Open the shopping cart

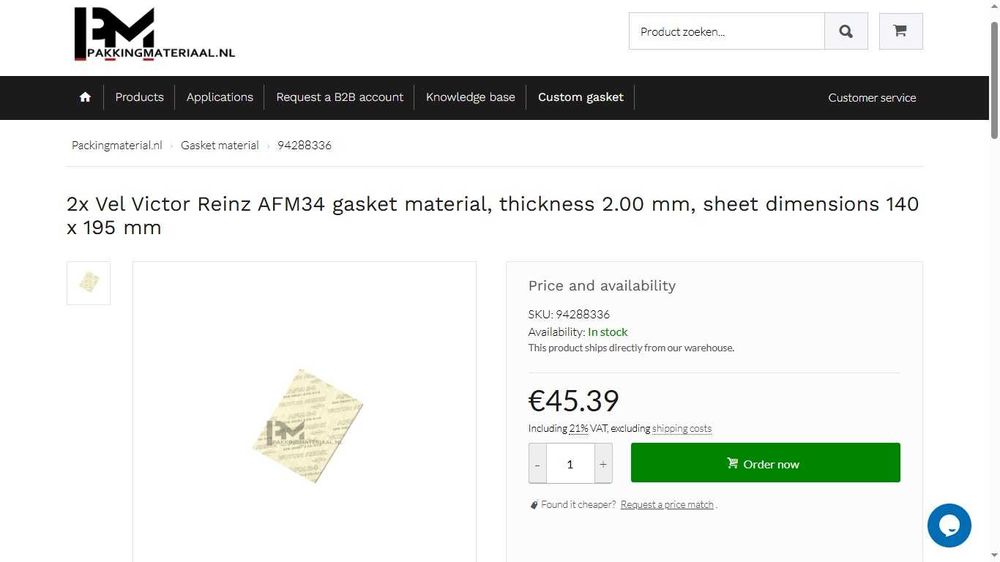pyautogui.click(x=900, y=31)
